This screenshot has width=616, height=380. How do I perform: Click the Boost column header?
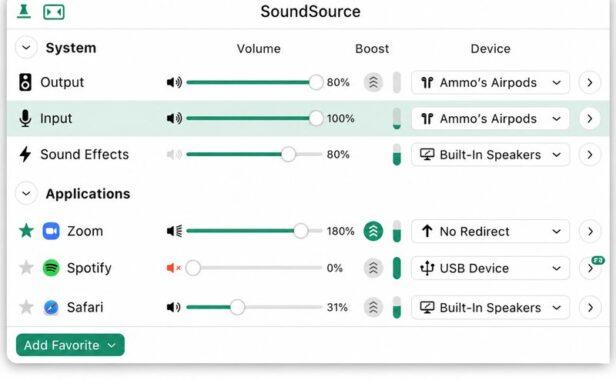372,49
